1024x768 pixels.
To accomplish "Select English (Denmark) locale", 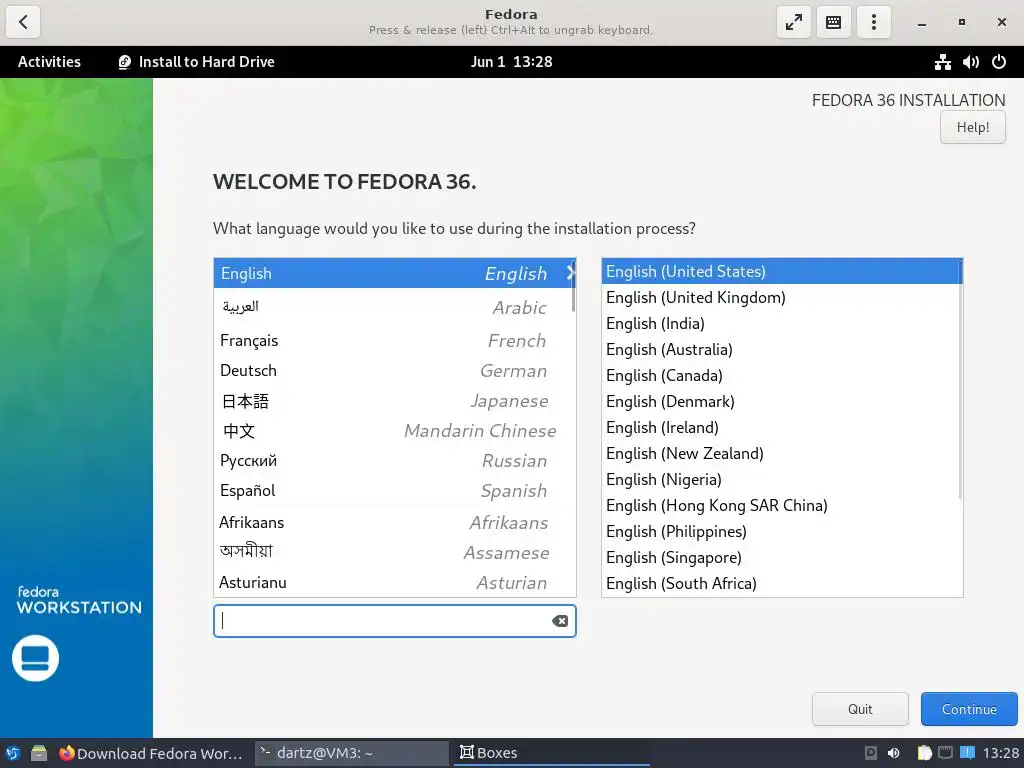I will pos(782,401).
